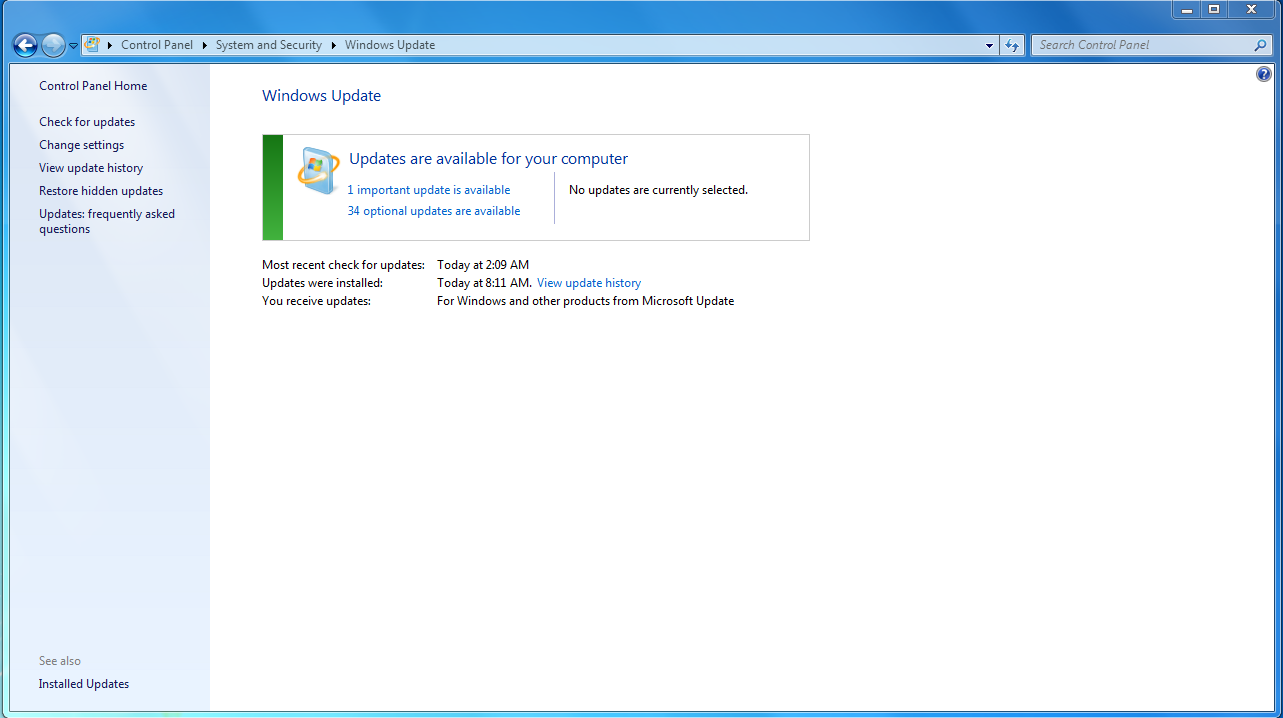1283x718 pixels.
Task: Click the "Updates were installed:" label
Action: click(x=322, y=283)
